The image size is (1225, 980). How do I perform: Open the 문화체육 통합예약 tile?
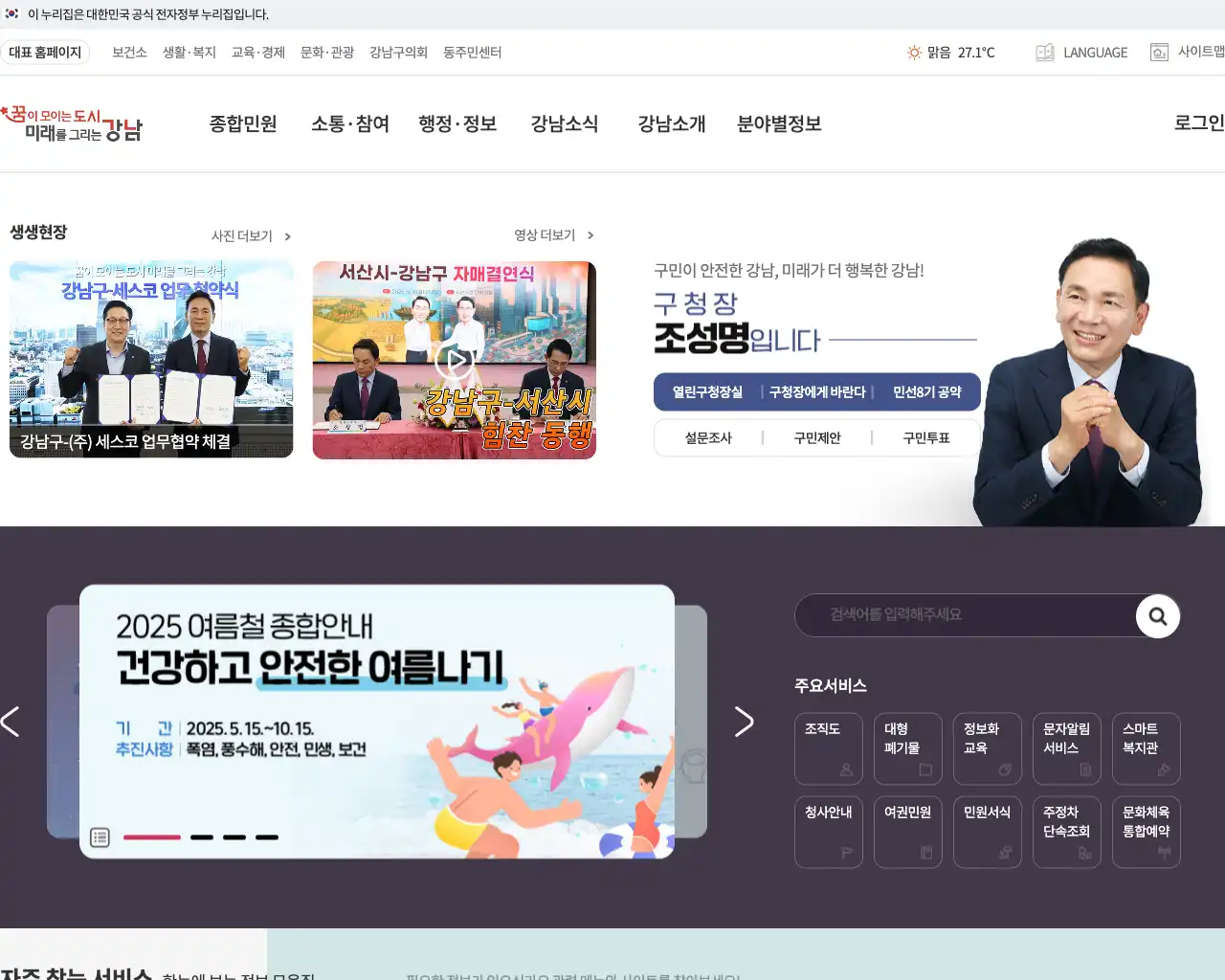(1146, 832)
